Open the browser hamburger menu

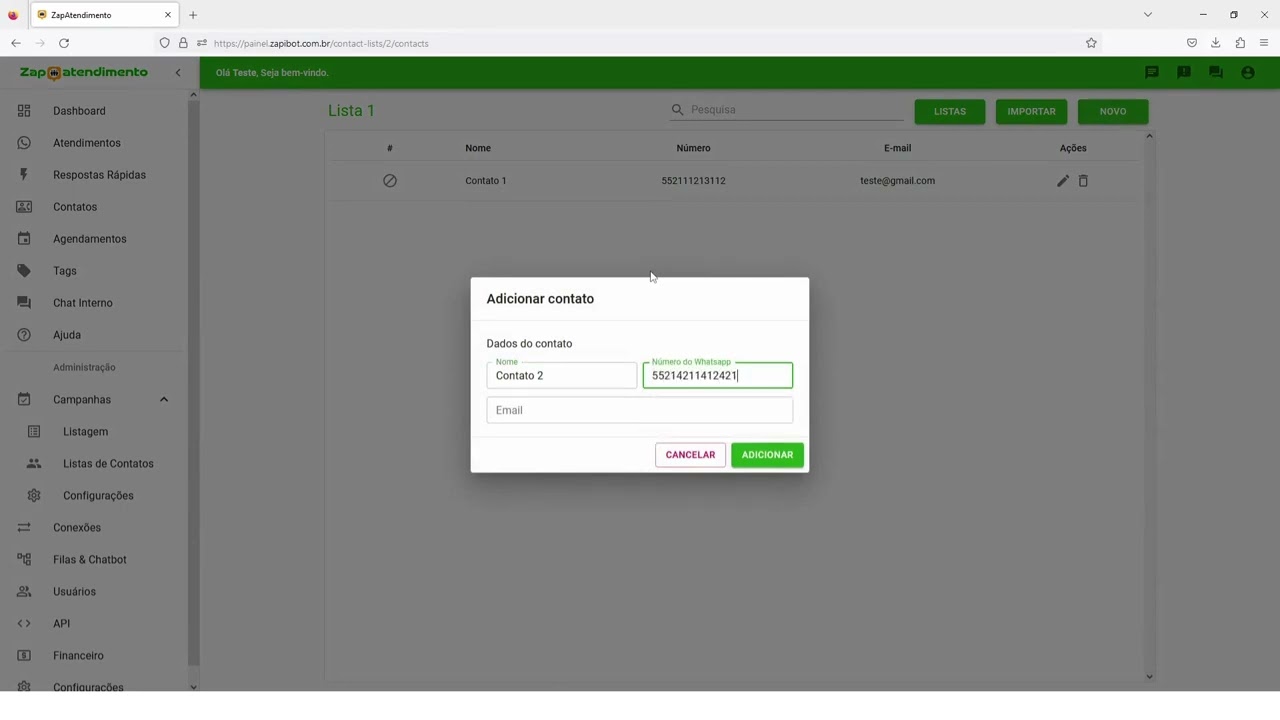pos(1264,43)
